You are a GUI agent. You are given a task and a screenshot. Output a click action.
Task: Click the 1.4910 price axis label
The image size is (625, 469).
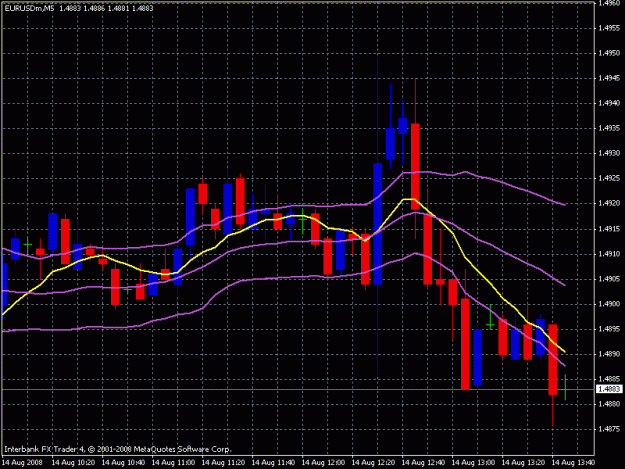[609, 254]
